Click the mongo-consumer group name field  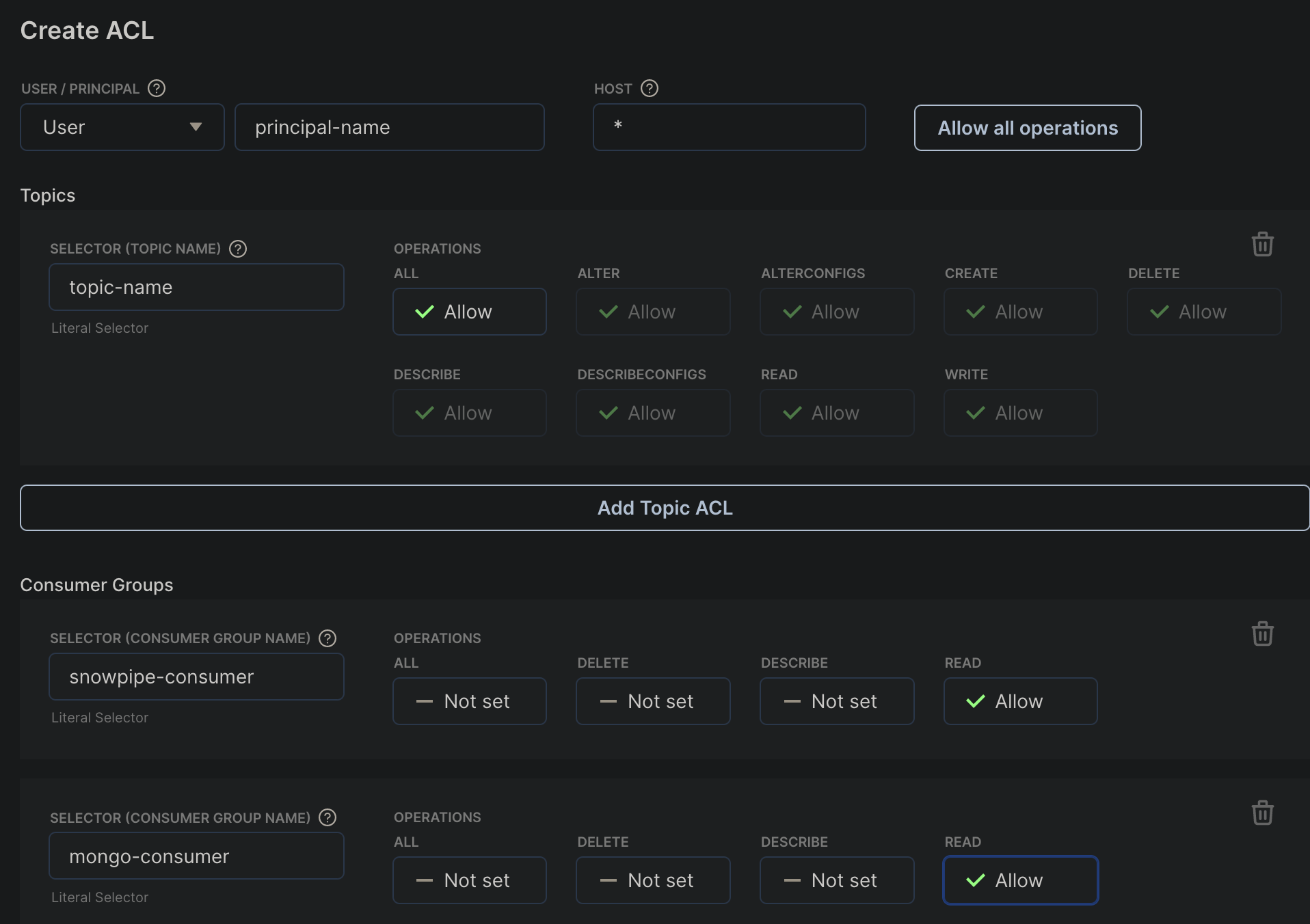pos(196,856)
